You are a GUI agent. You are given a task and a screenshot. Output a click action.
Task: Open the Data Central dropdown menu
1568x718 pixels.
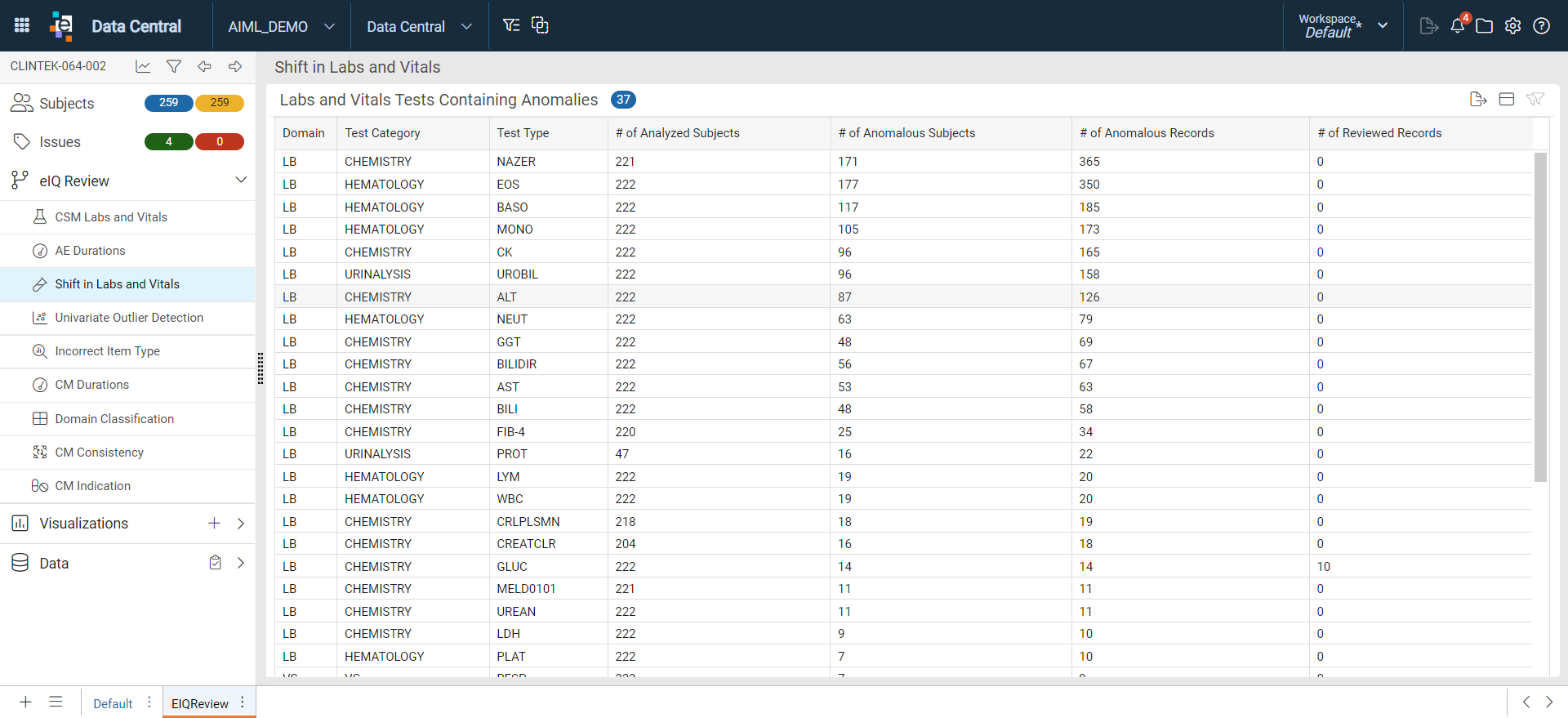tap(419, 26)
